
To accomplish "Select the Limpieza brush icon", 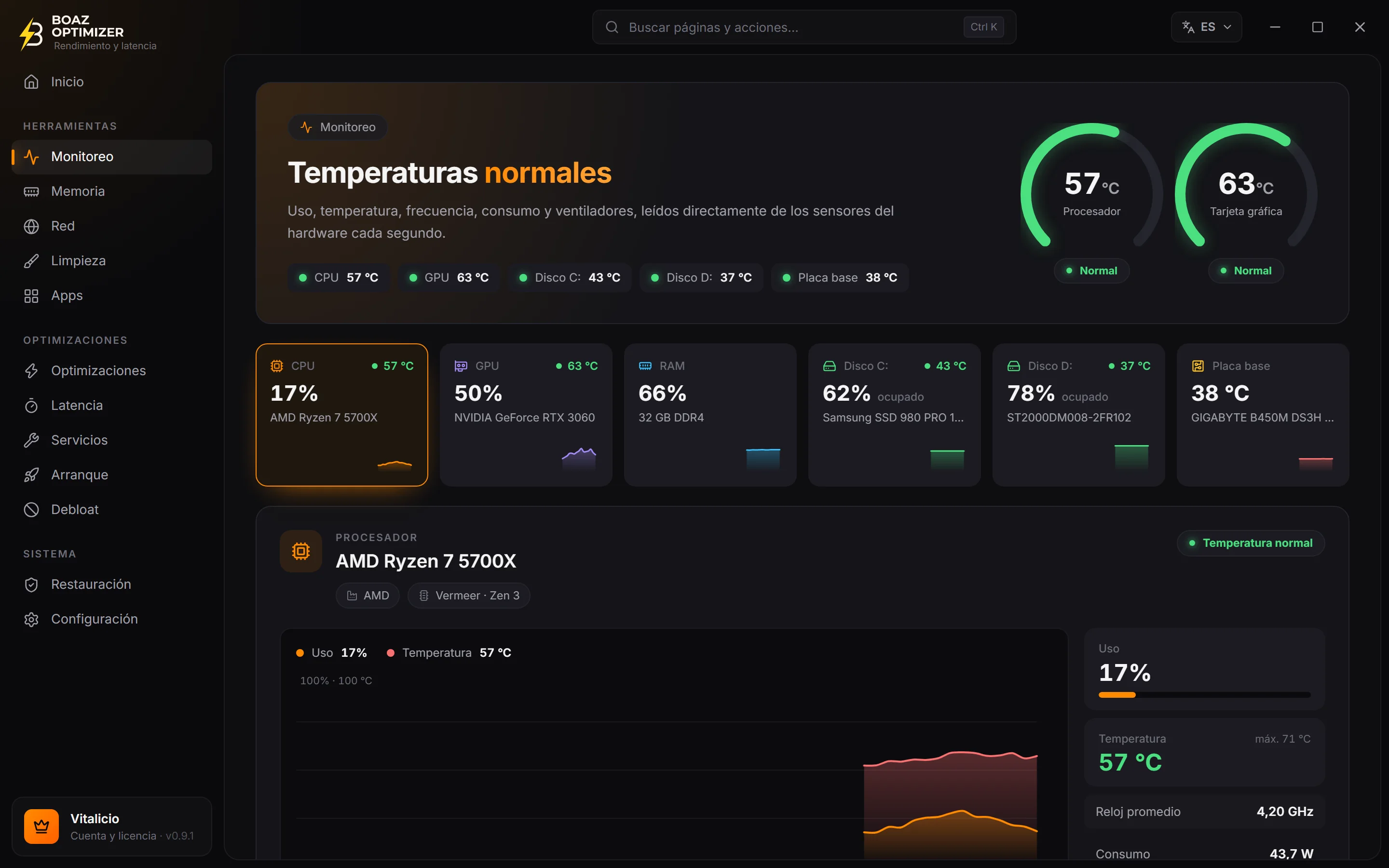I will click(x=31, y=260).
